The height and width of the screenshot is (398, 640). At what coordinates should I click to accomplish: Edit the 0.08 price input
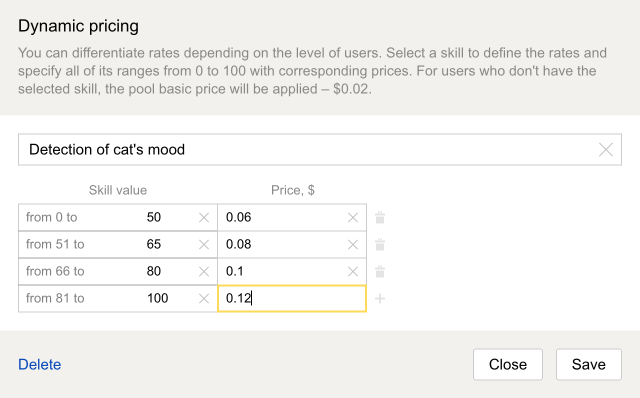point(292,244)
